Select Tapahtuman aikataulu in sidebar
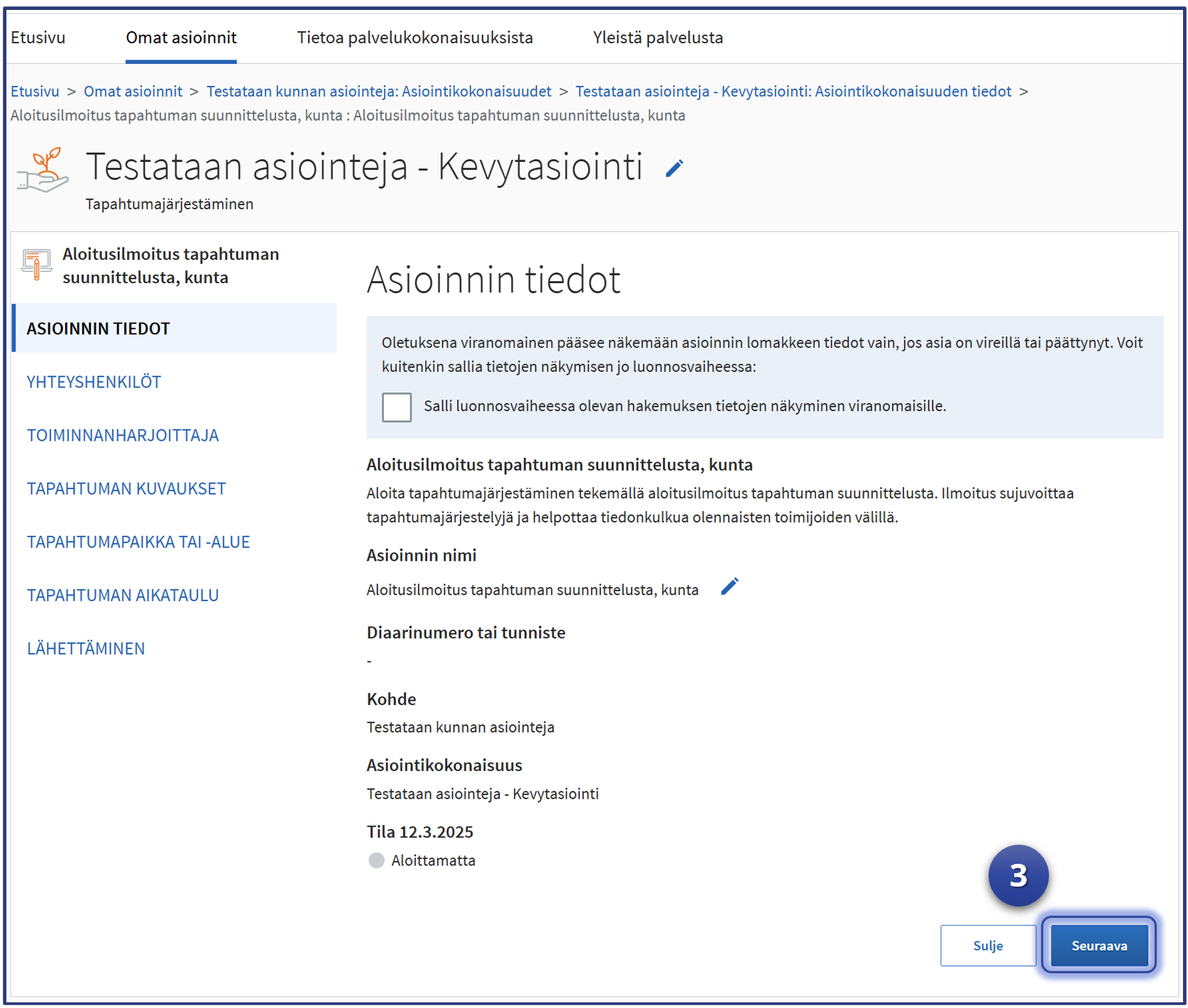 pos(123,595)
